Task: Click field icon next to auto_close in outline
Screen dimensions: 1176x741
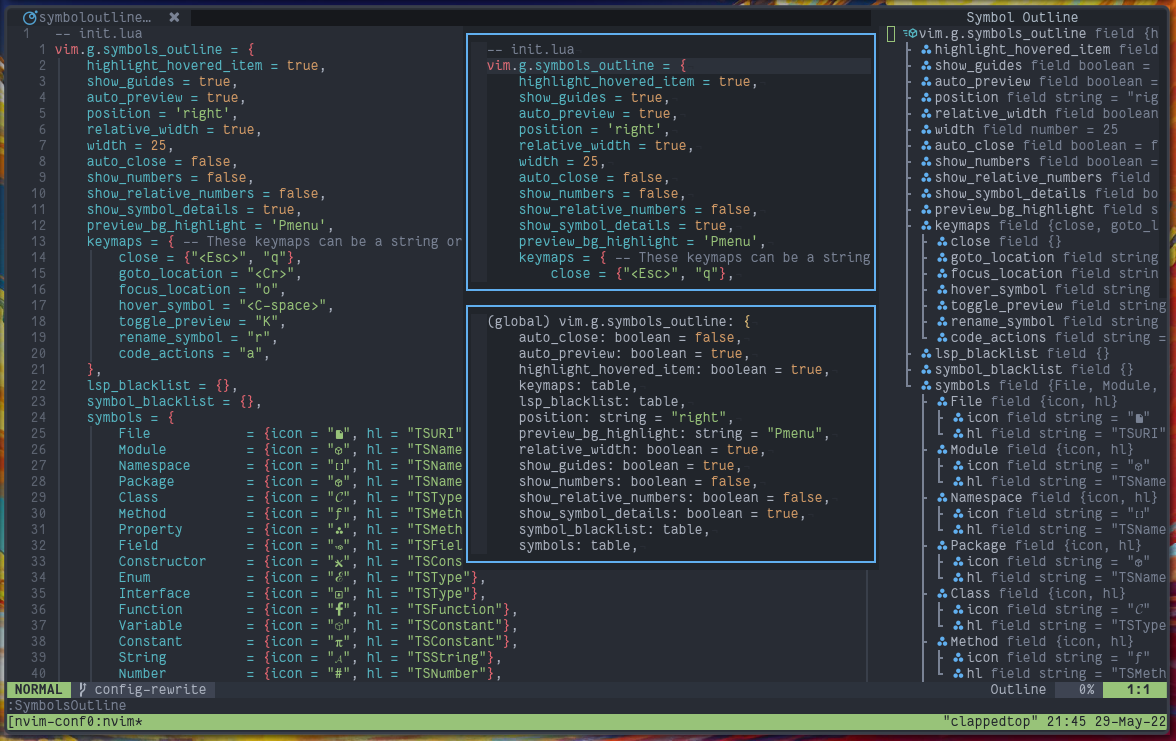Action: (x=926, y=146)
